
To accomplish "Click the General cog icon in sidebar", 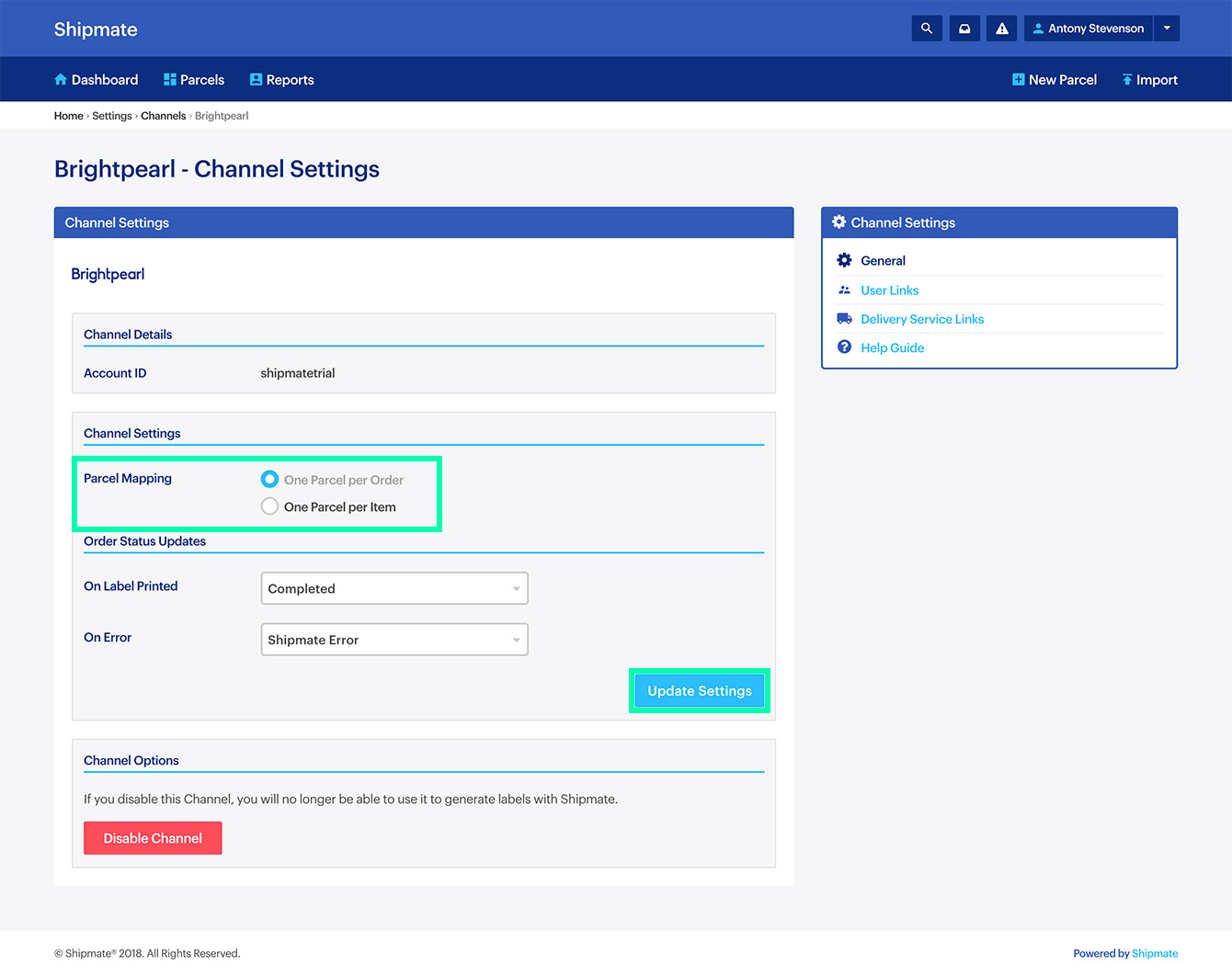I will 844,260.
